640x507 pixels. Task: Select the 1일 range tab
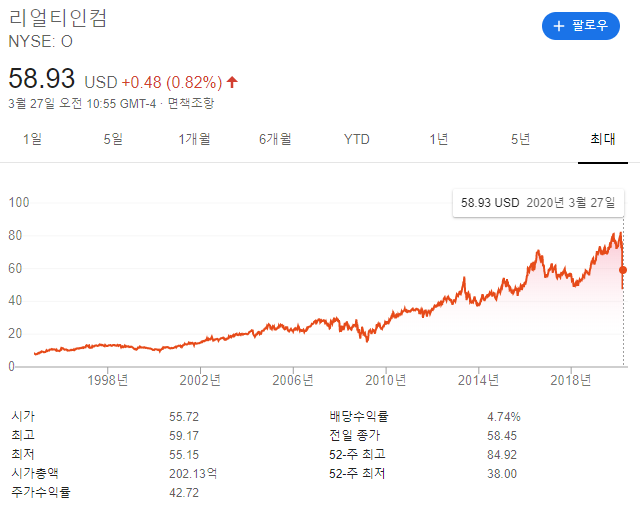point(32,139)
